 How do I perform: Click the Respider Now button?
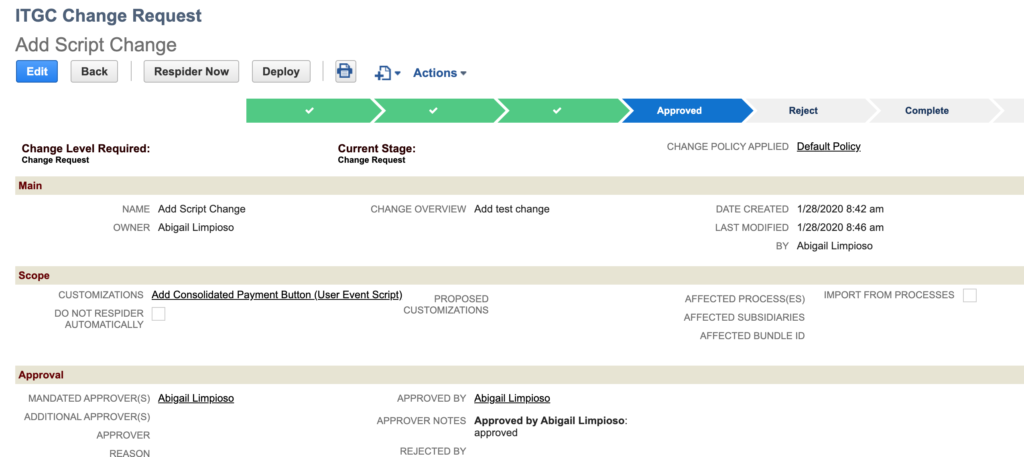[x=191, y=72]
